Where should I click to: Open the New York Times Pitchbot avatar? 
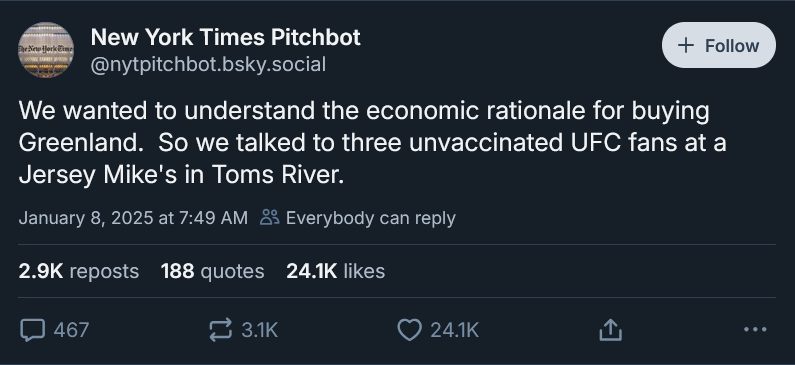tap(46, 50)
